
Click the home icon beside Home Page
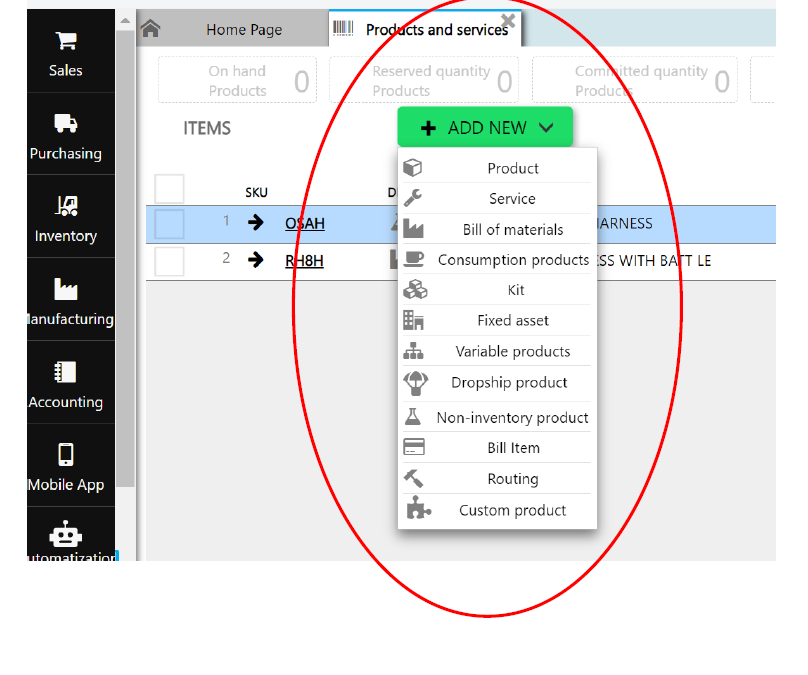click(150, 28)
